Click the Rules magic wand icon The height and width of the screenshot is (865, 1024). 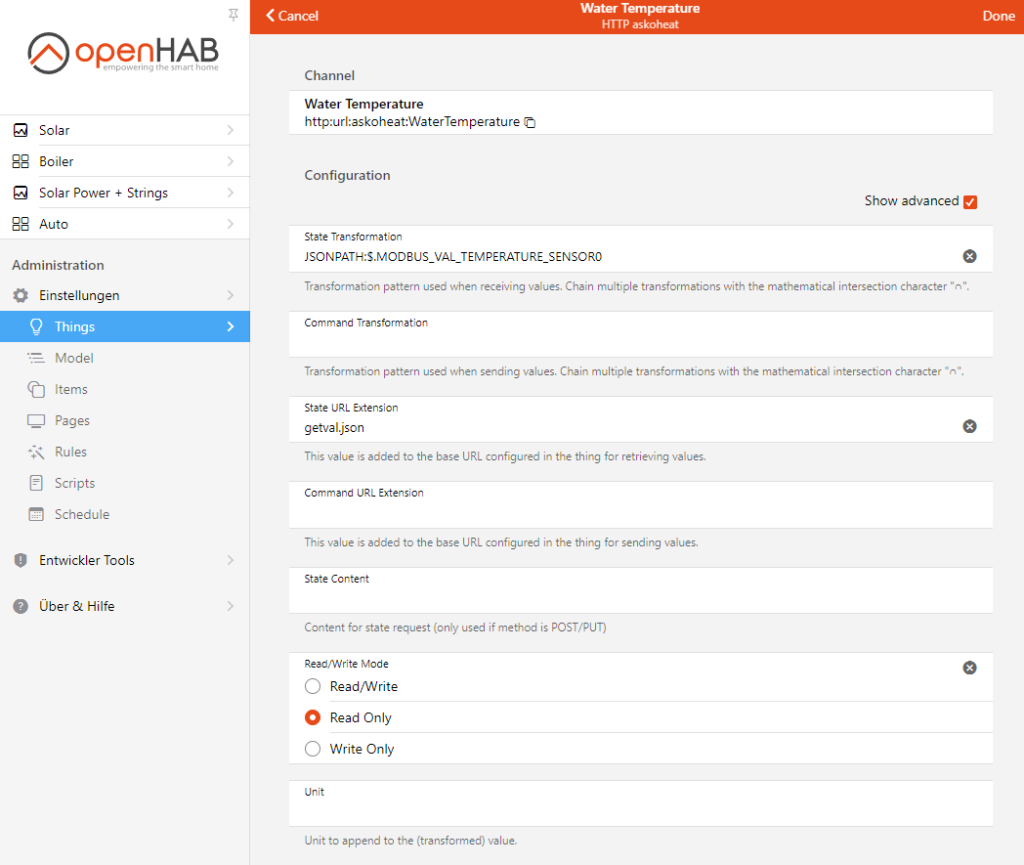[x=36, y=452]
